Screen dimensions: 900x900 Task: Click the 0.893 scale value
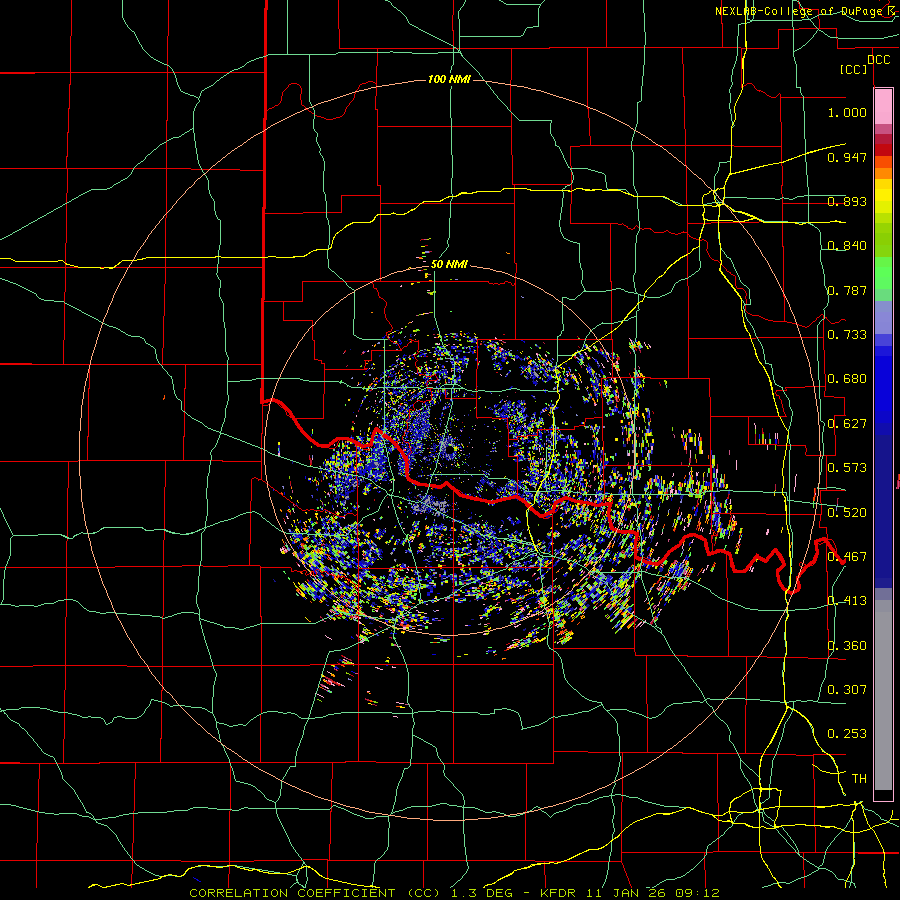(x=847, y=201)
